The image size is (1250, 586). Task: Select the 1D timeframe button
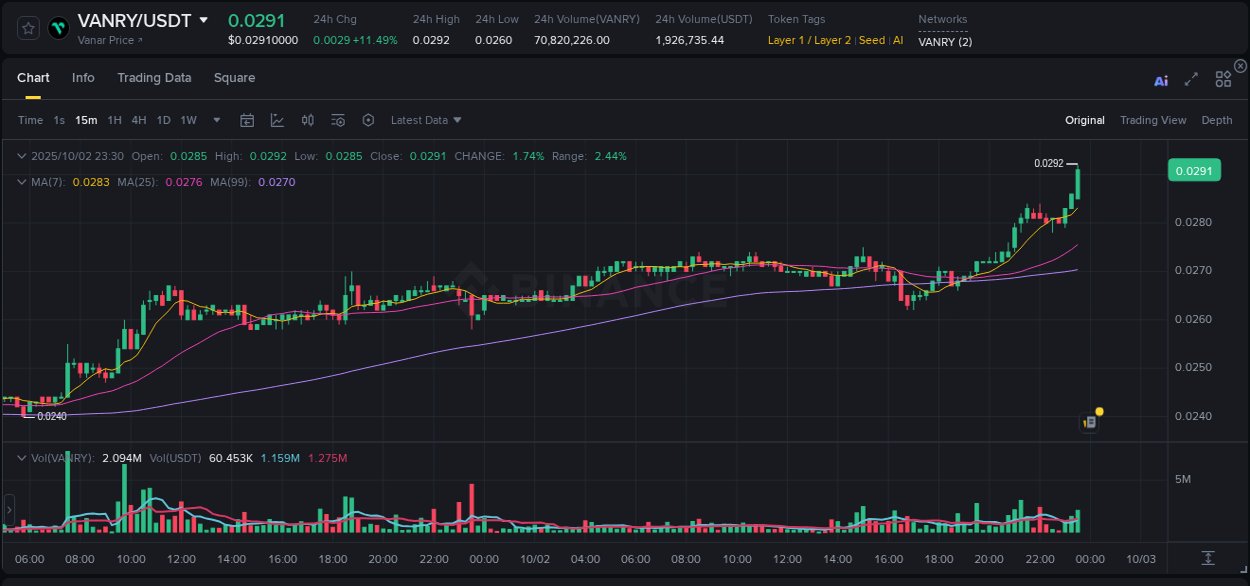click(x=164, y=120)
